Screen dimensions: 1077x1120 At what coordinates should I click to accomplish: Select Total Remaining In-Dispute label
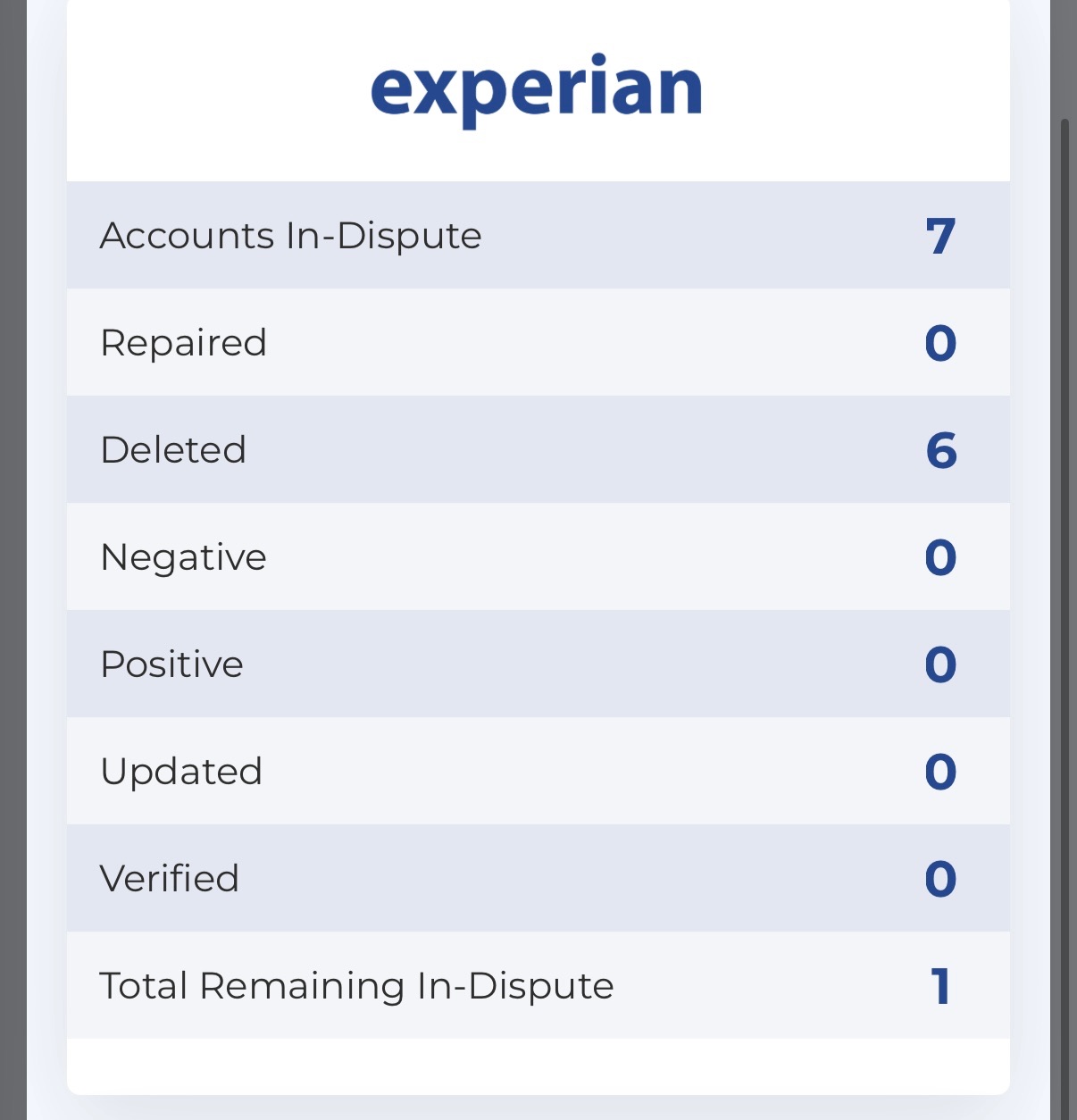point(357,986)
